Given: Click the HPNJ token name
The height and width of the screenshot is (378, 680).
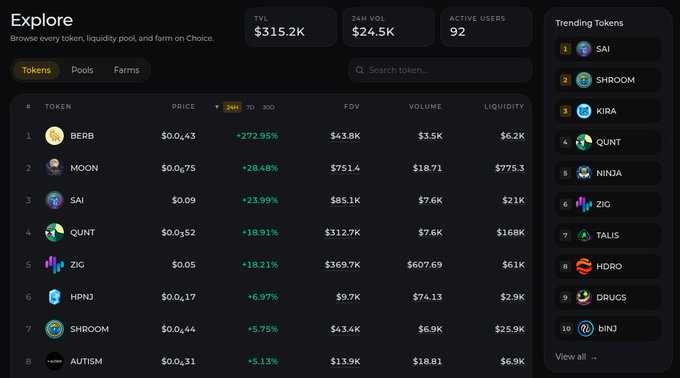Looking at the screenshot, I should pyautogui.click(x=82, y=297).
